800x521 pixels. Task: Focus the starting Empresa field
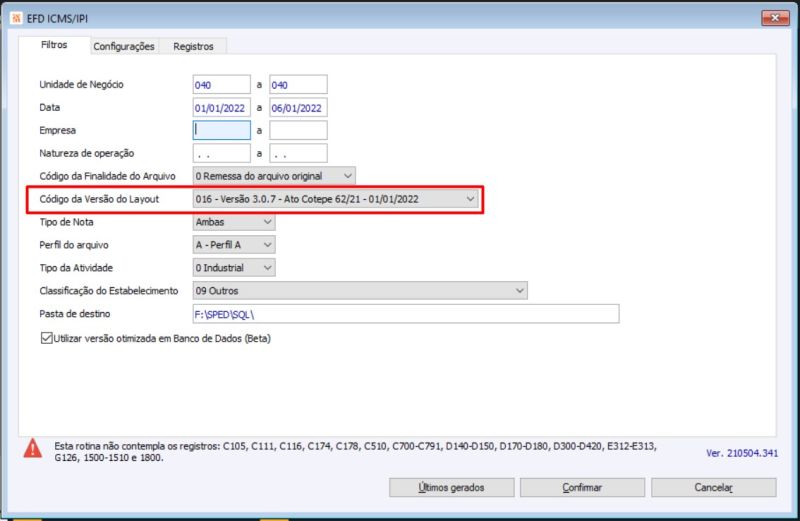[x=221, y=130]
